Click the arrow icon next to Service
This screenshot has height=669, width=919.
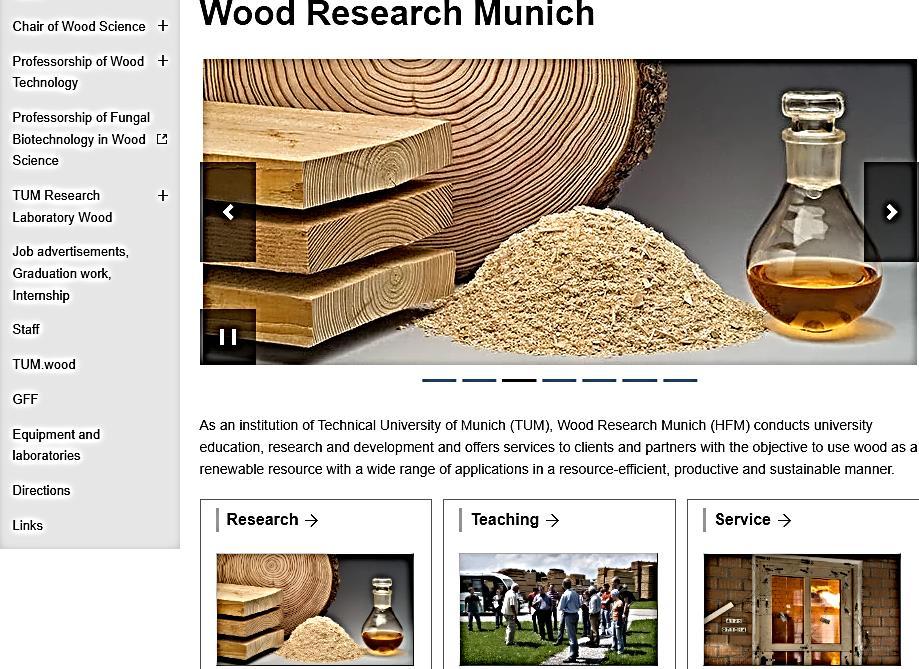[x=784, y=520]
